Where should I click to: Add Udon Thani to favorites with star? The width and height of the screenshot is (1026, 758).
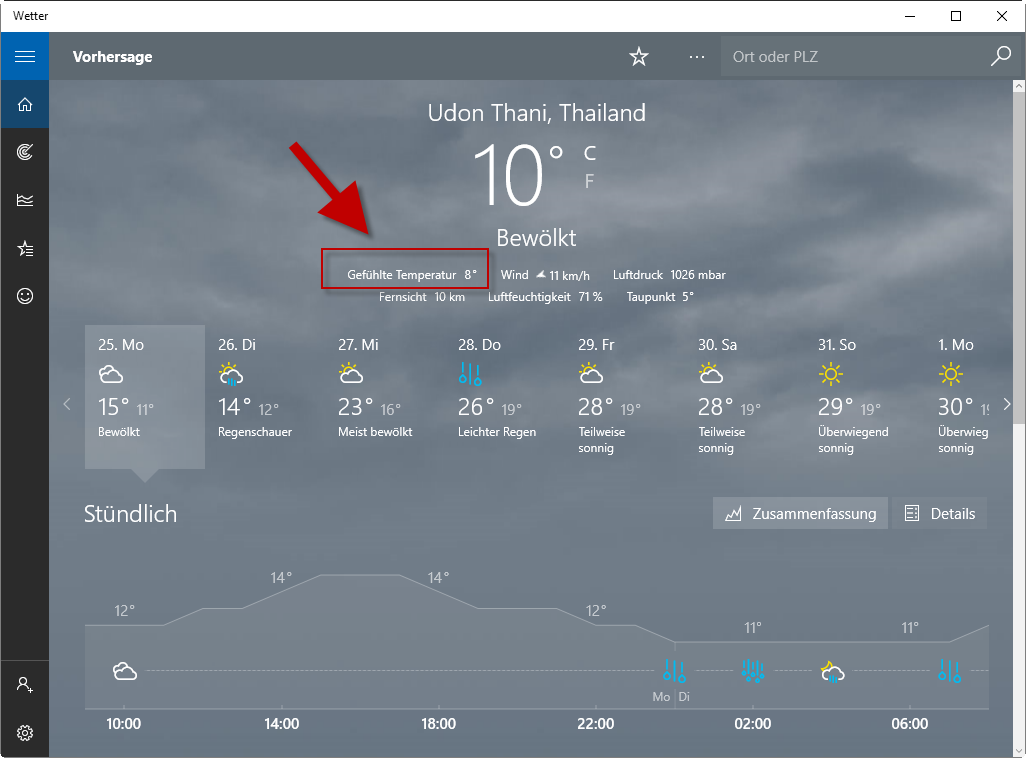pyautogui.click(x=639, y=57)
